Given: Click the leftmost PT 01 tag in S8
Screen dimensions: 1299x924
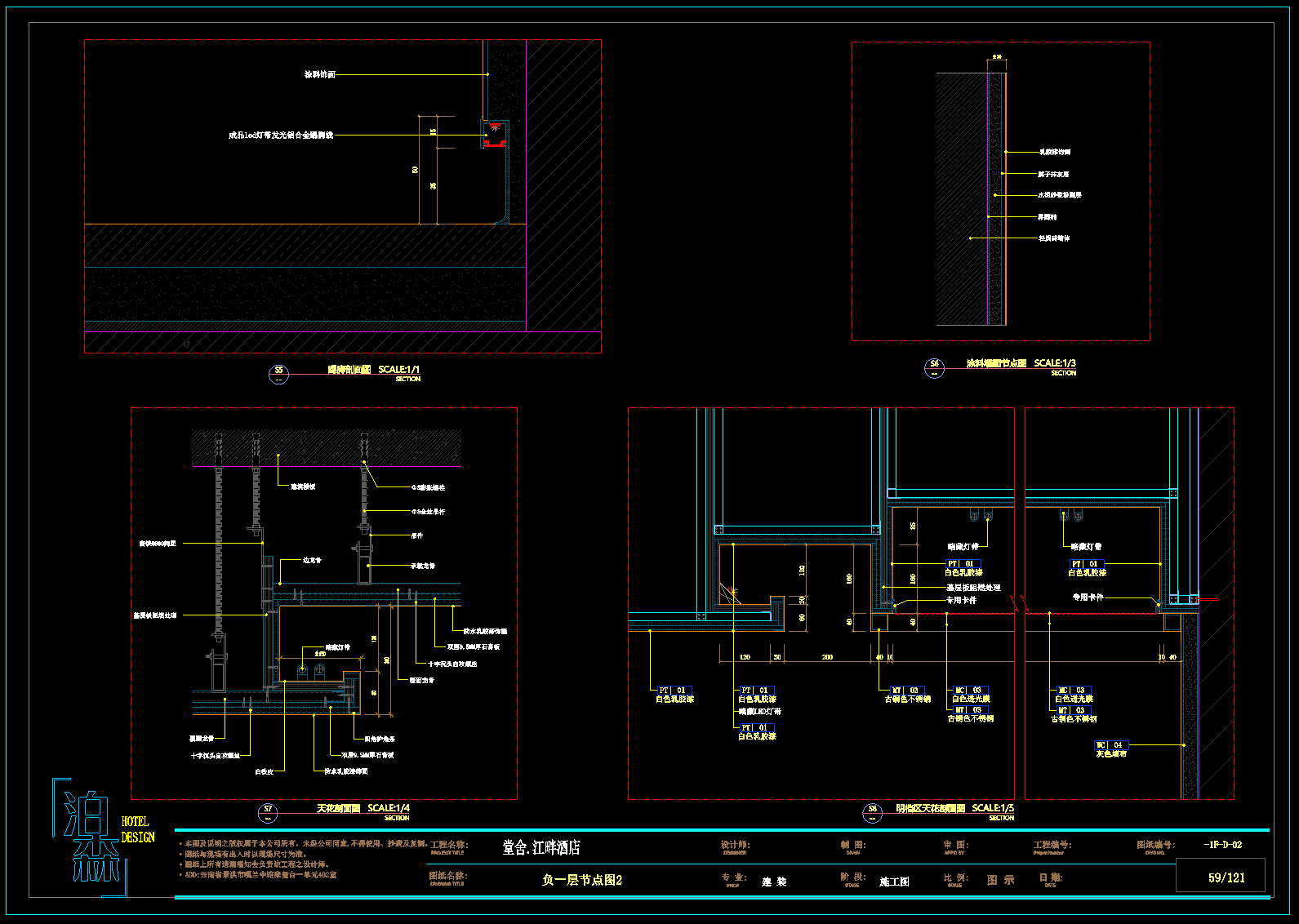Looking at the screenshot, I should coord(674,691).
